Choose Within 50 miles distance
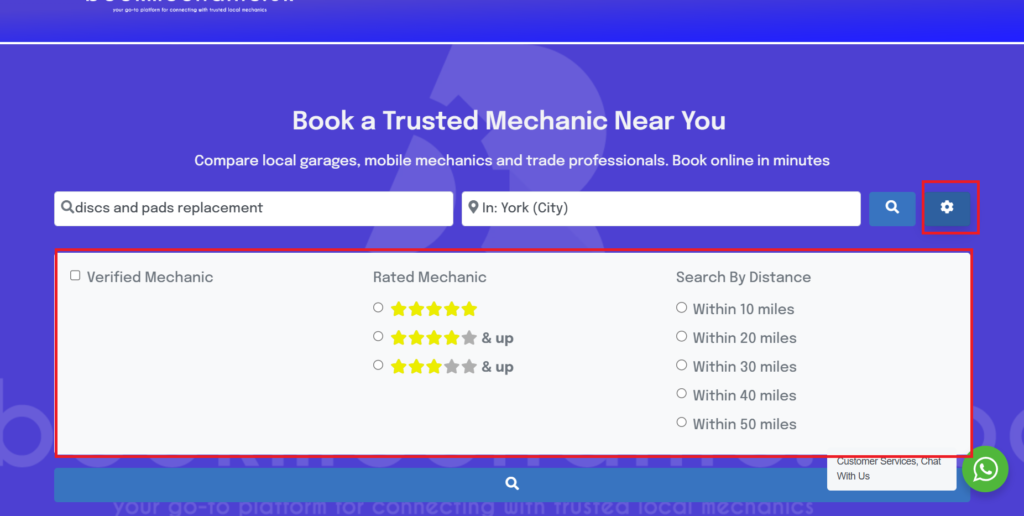The height and width of the screenshot is (516, 1024). (681, 423)
